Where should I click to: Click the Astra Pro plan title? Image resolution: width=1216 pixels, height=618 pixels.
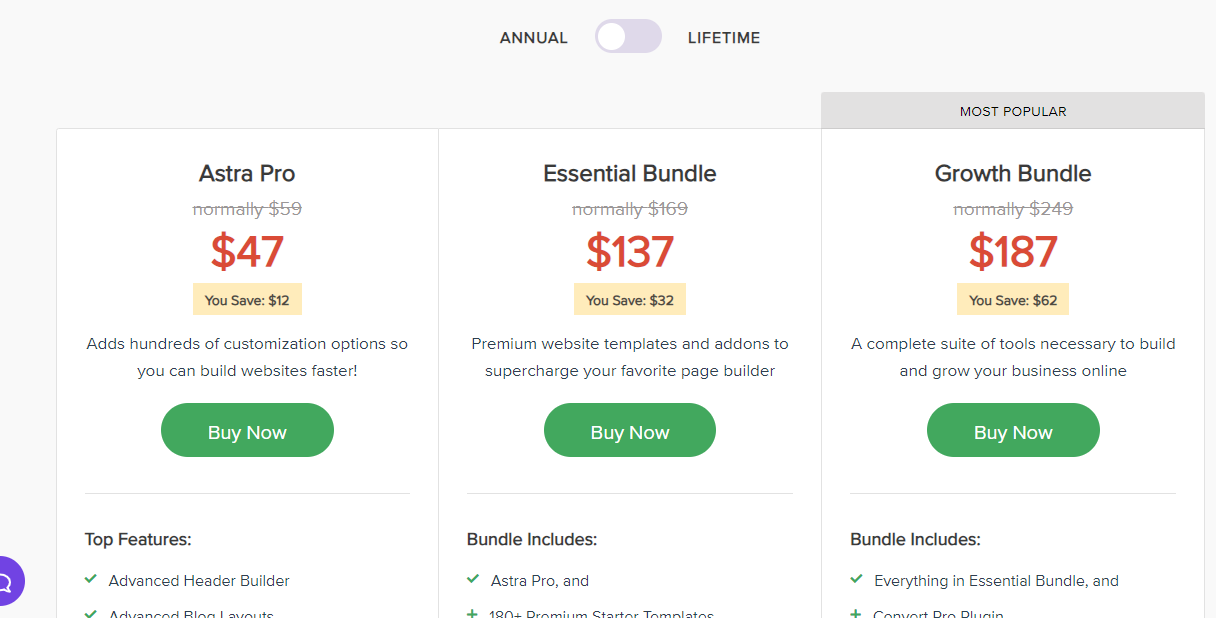247,173
